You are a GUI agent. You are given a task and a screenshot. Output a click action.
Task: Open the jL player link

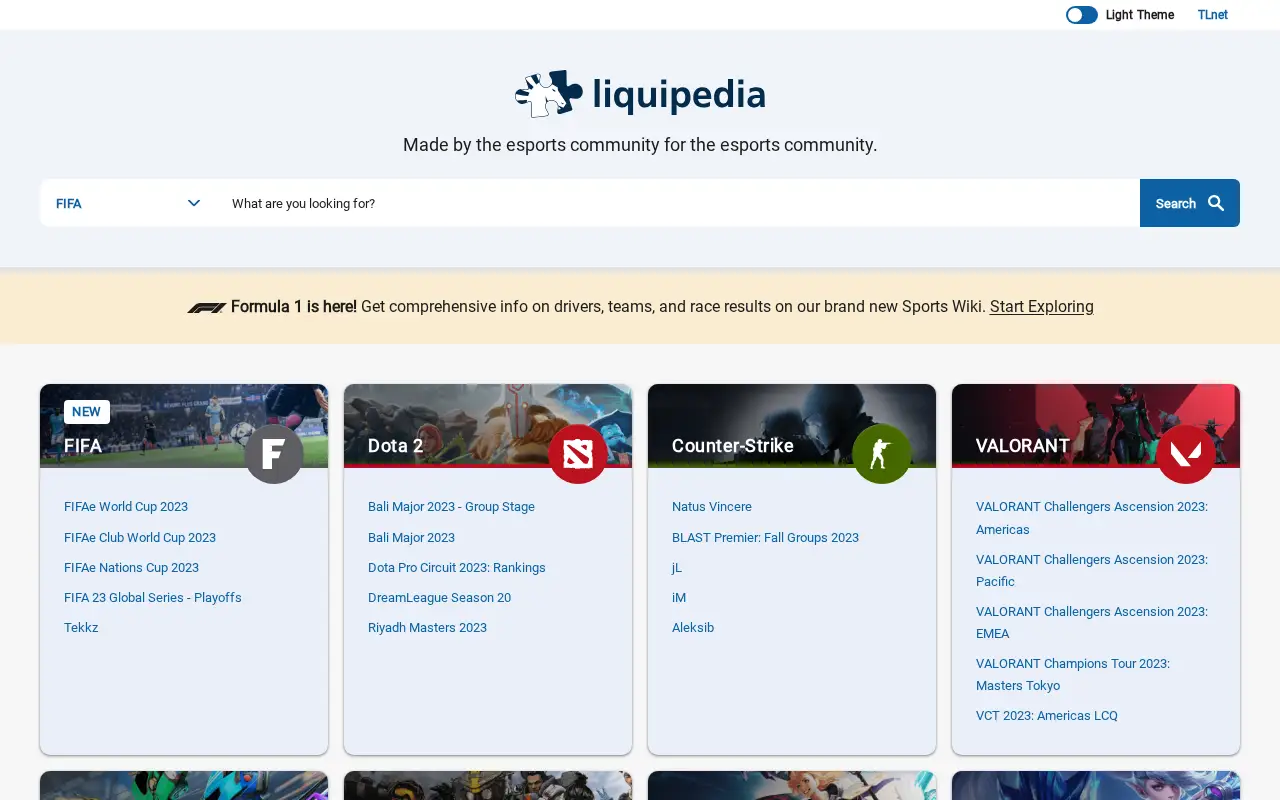click(677, 567)
